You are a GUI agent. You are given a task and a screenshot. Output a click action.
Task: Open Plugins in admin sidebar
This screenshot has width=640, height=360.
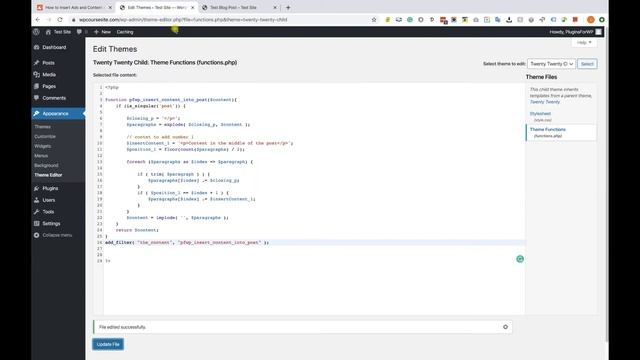[50, 189]
